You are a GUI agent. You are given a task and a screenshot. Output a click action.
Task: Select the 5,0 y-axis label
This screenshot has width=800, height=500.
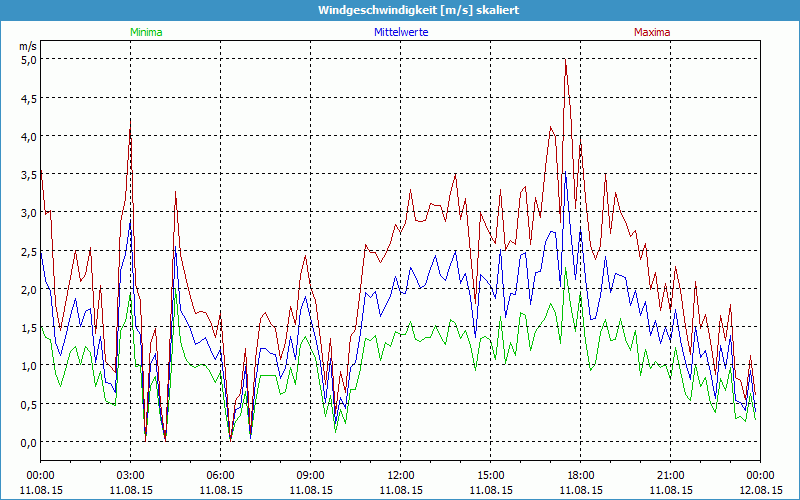(x=28, y=59)
